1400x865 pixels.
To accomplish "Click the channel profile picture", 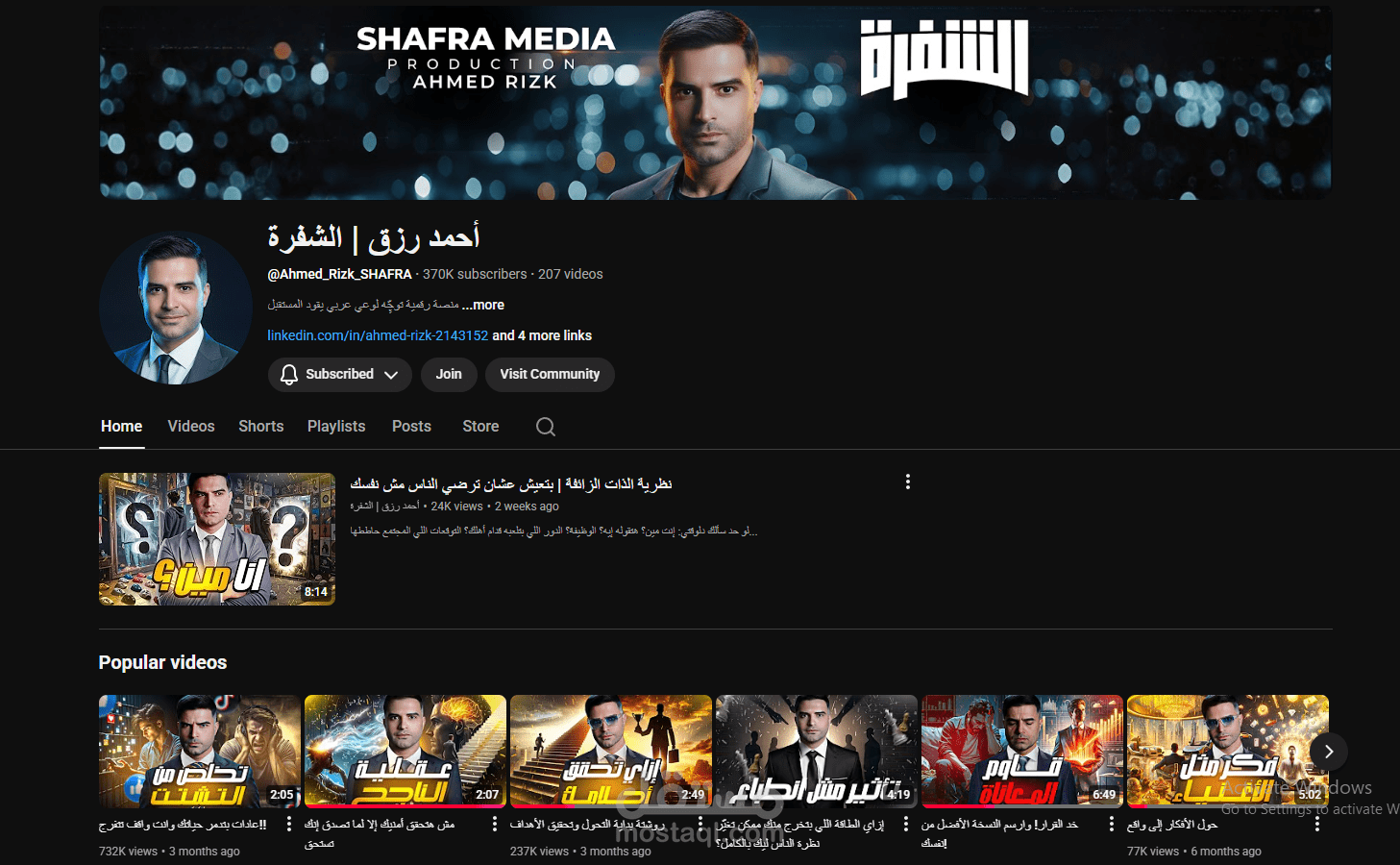I will (175, 308).
